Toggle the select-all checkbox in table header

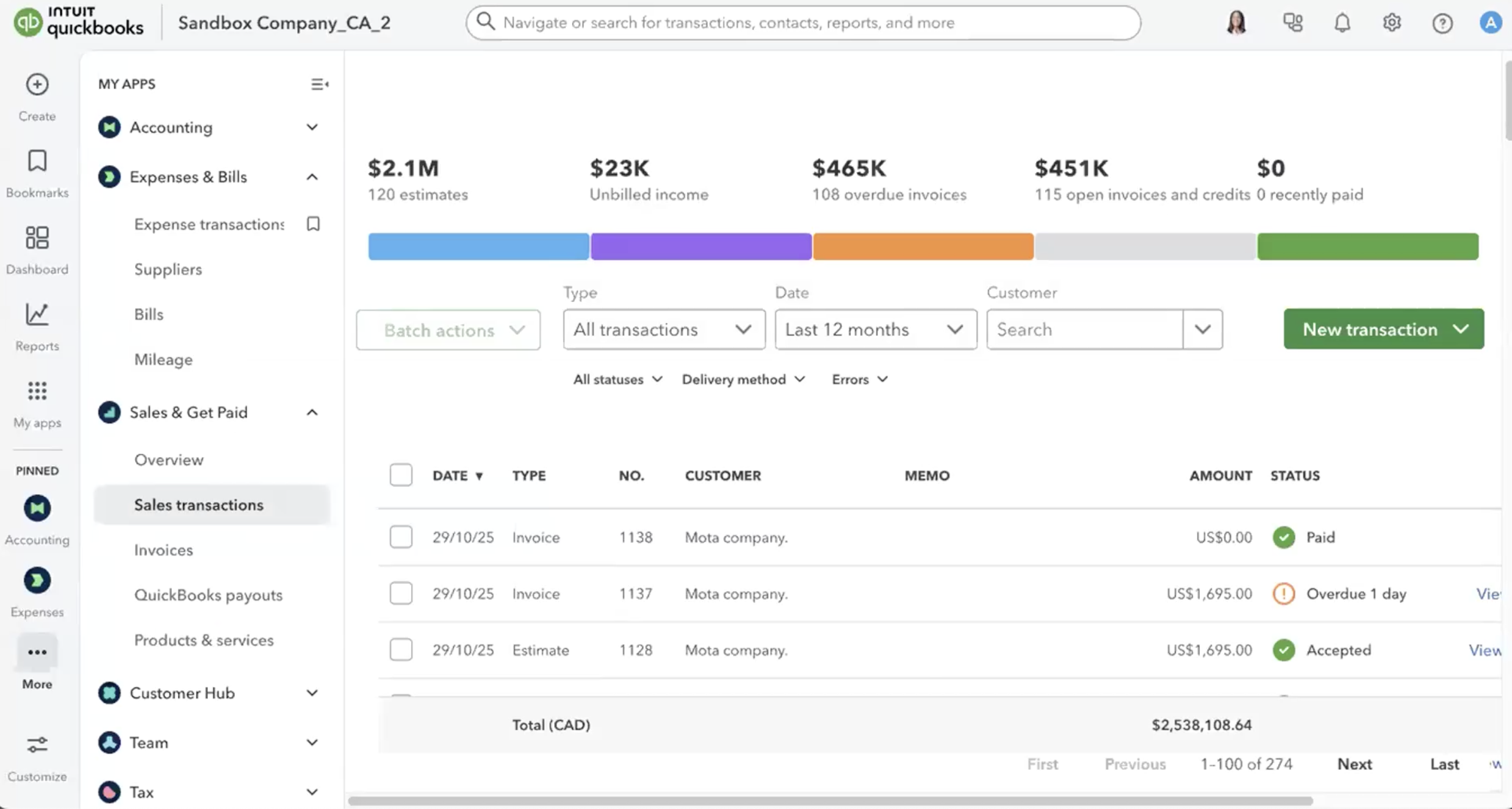[401, 475]
